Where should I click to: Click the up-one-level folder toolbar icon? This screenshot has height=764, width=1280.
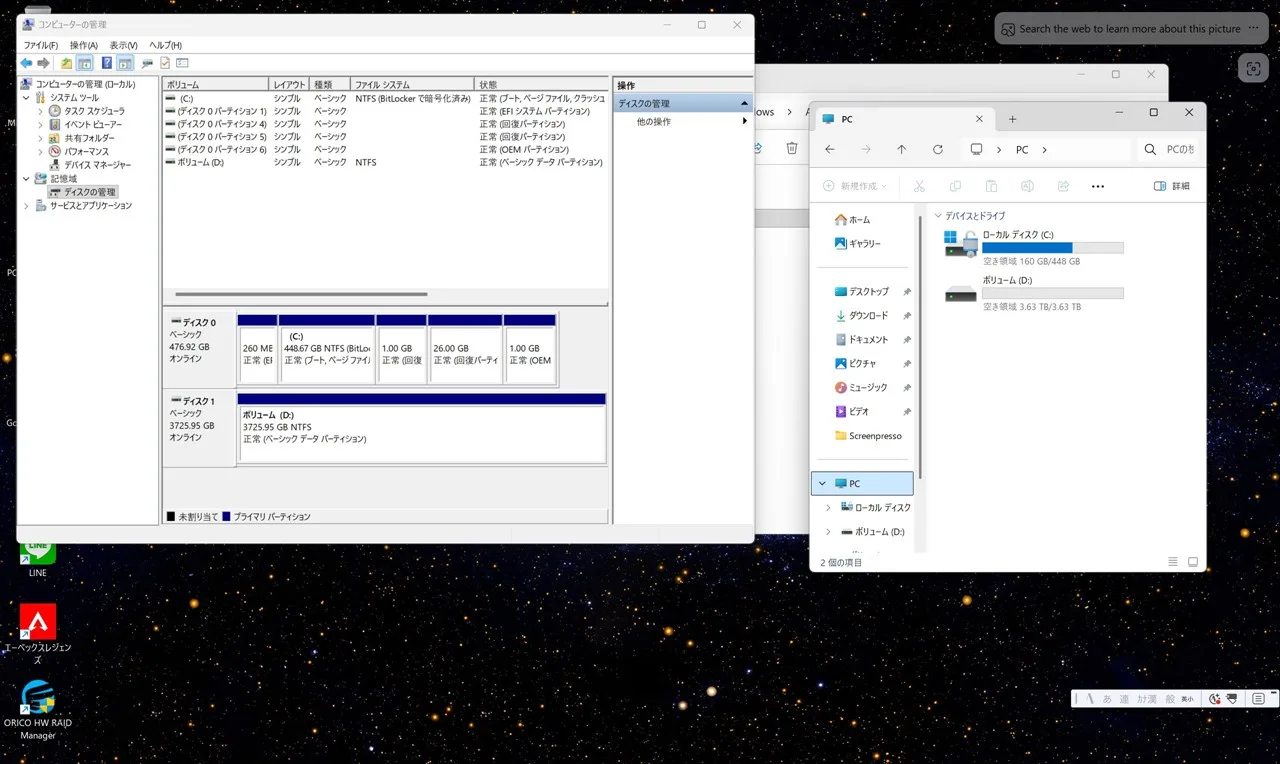point(66,63)
